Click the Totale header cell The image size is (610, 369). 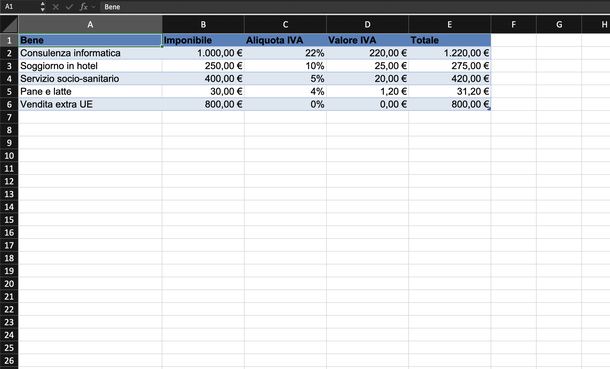coord(449,40)
